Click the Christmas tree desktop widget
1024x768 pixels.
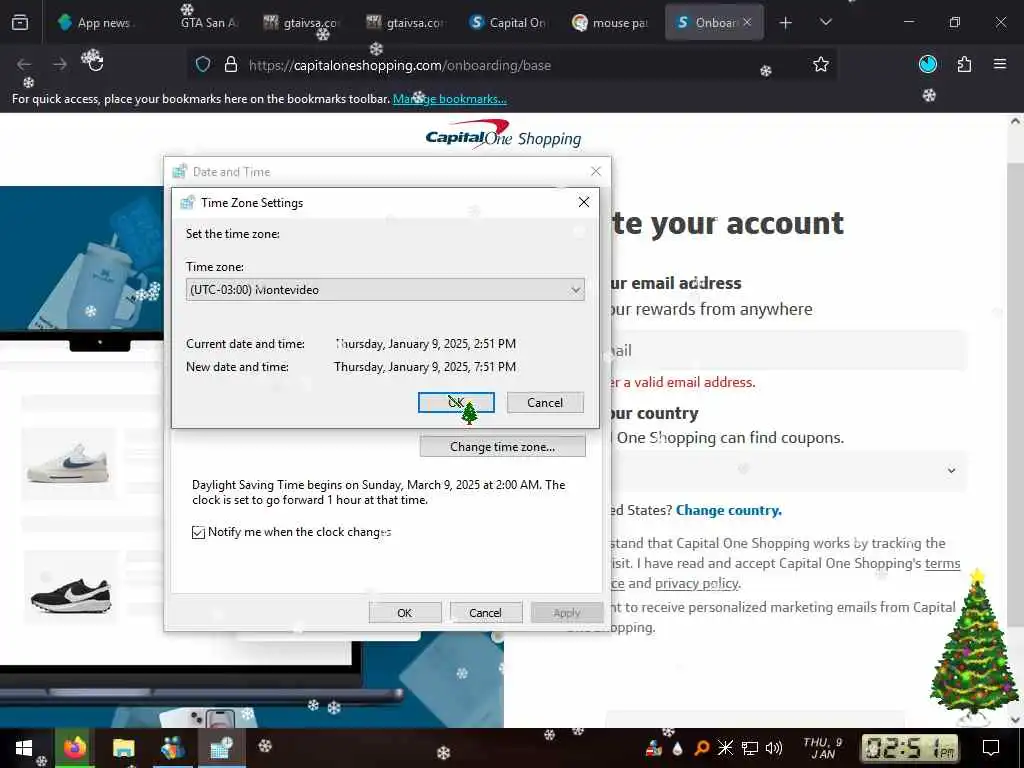(x=974, y=647)
